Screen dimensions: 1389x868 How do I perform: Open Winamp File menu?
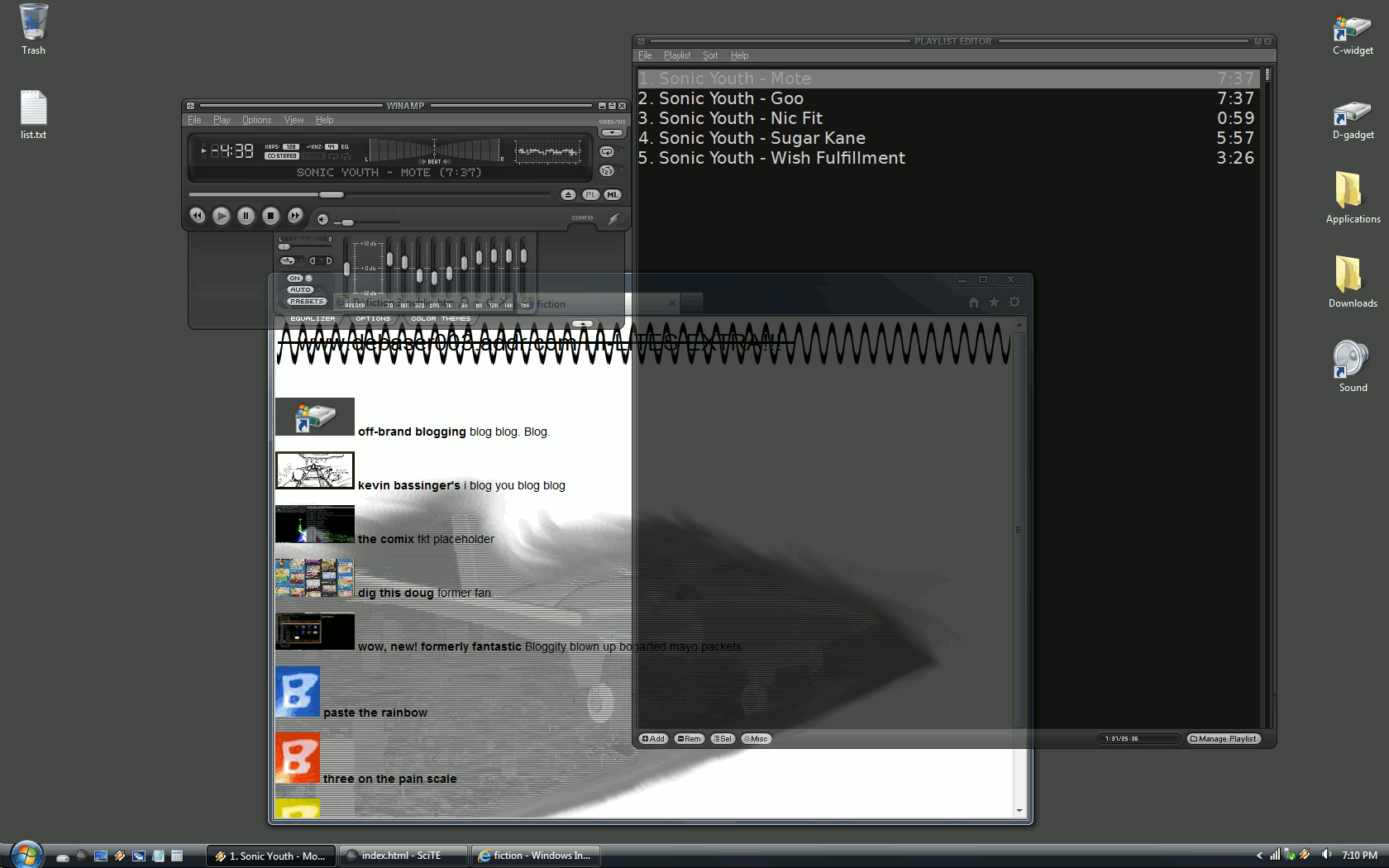pyautogui.click(x=194, y=121)
